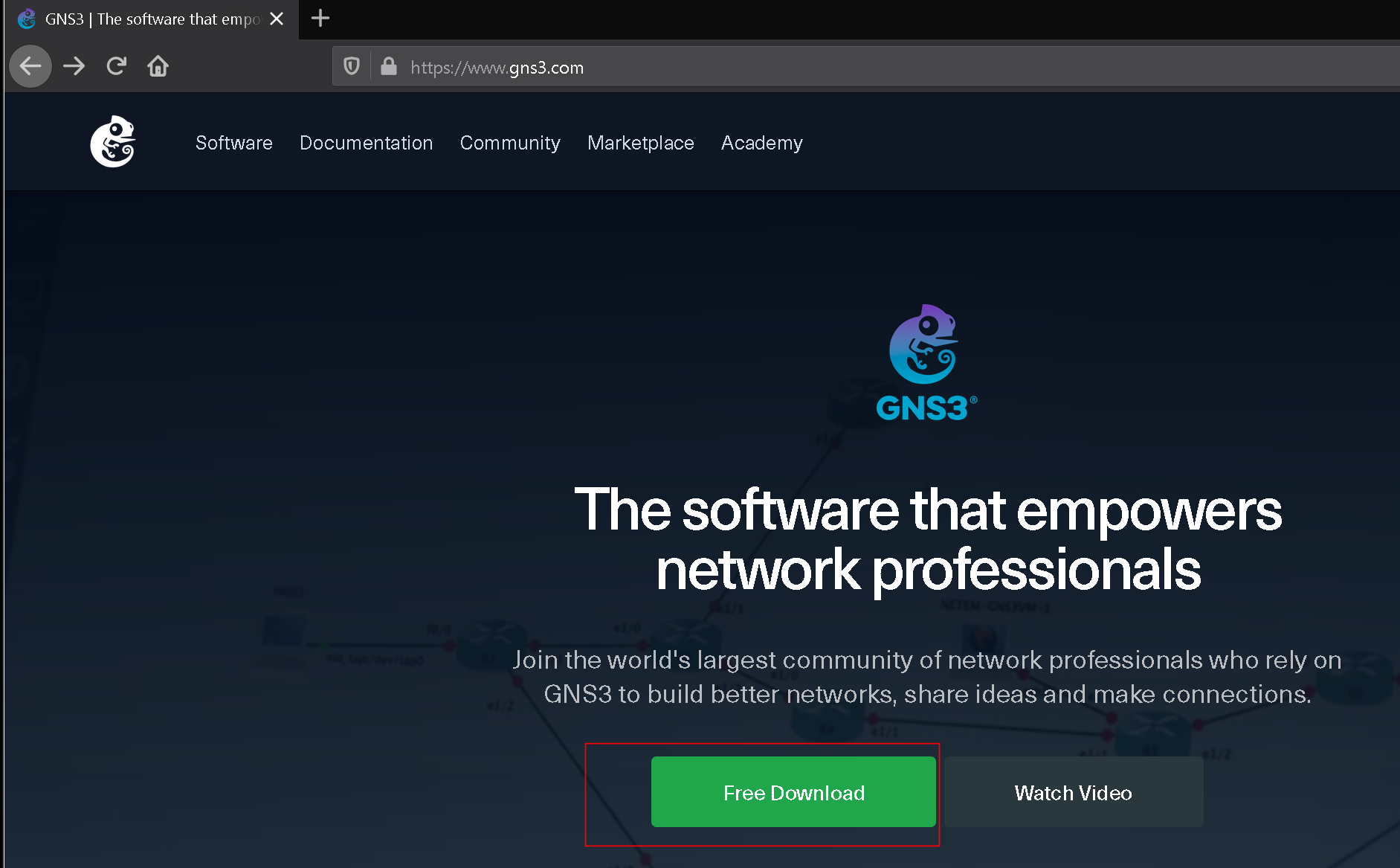Show site security via the padlock icon
1400x868 pixels.
[388, 67]
